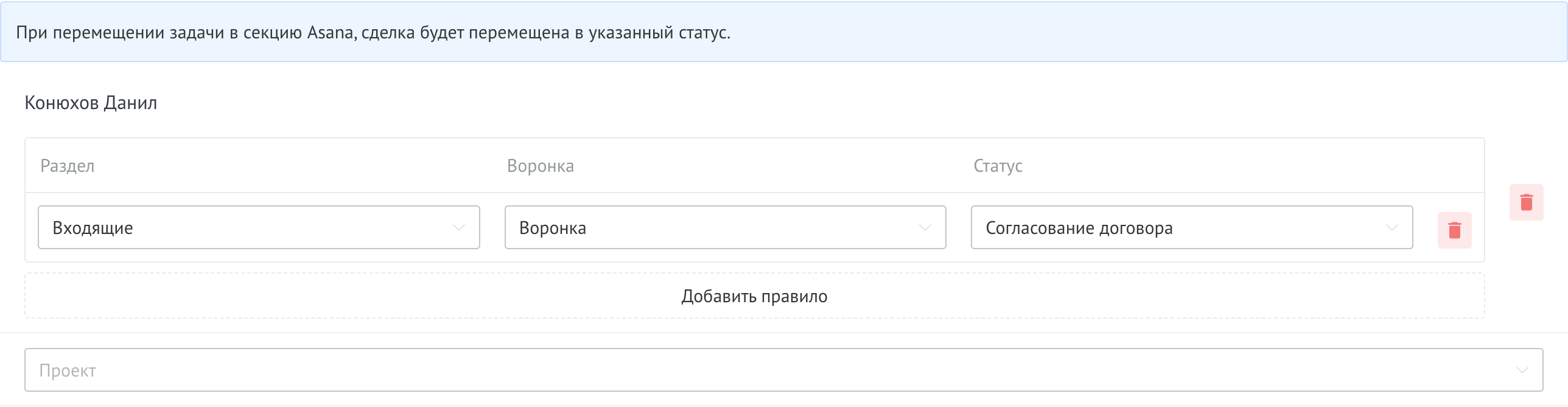Open the Статус dropdown showing Согласование договора
Viewport: 1568px width, 407px height.
pos(1192,228)
